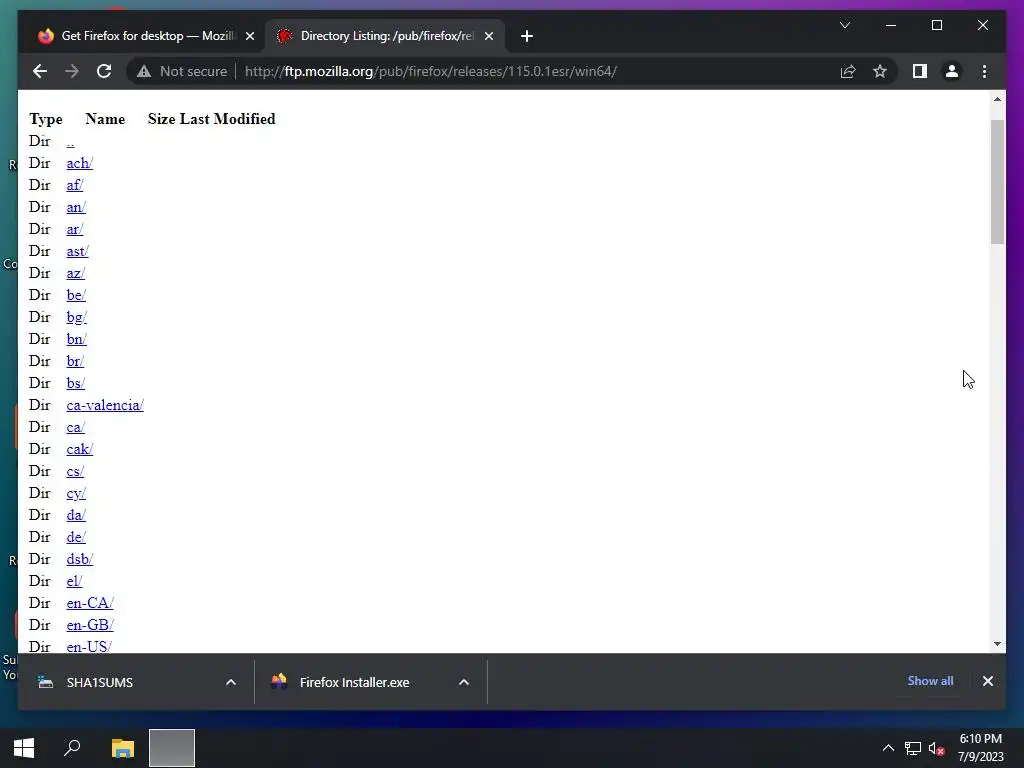1024x768 pixels.
Task: Open the dsb/ directory
Action: coord(80,559)
